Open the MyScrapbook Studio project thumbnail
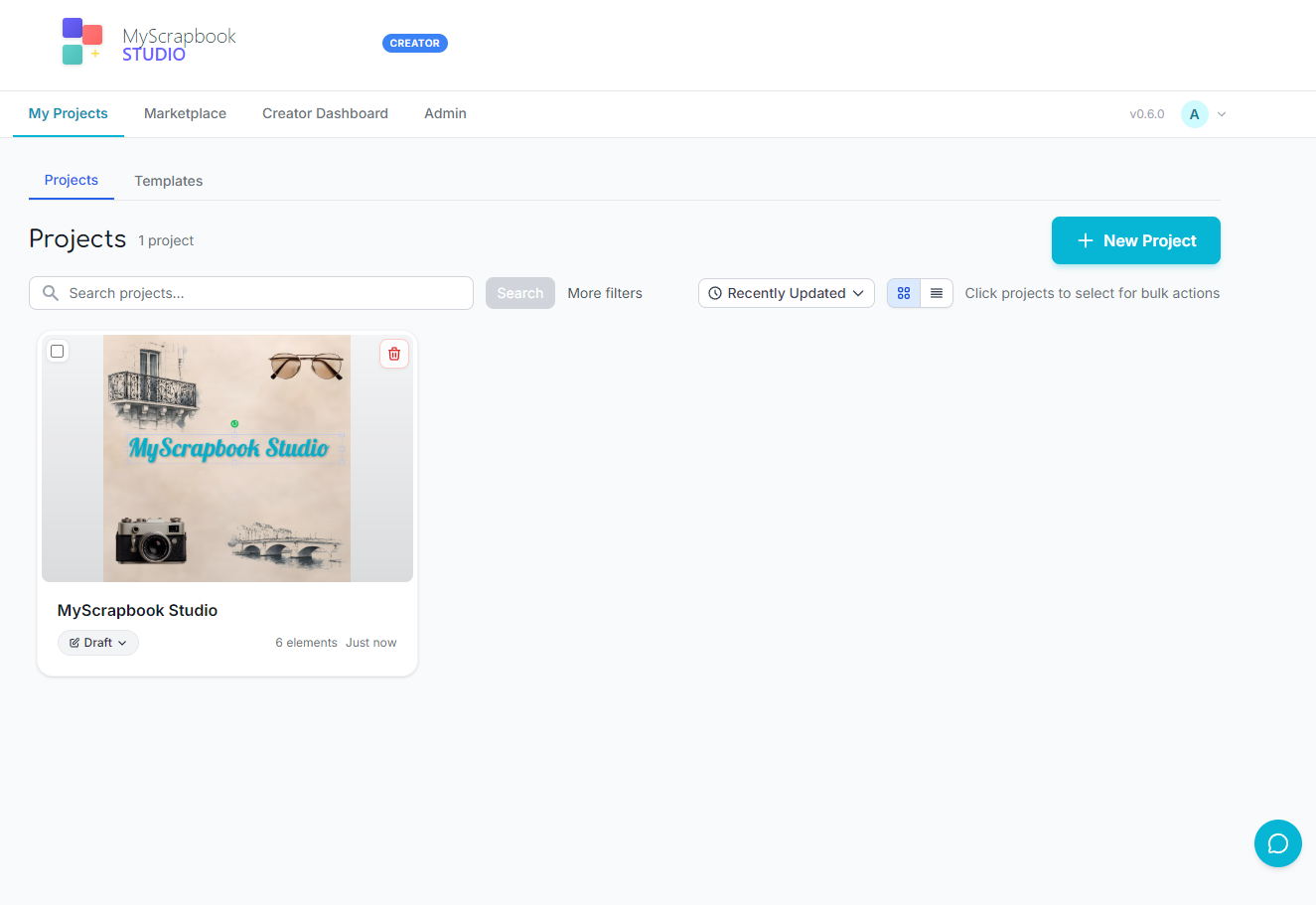 tap(227, 458)
